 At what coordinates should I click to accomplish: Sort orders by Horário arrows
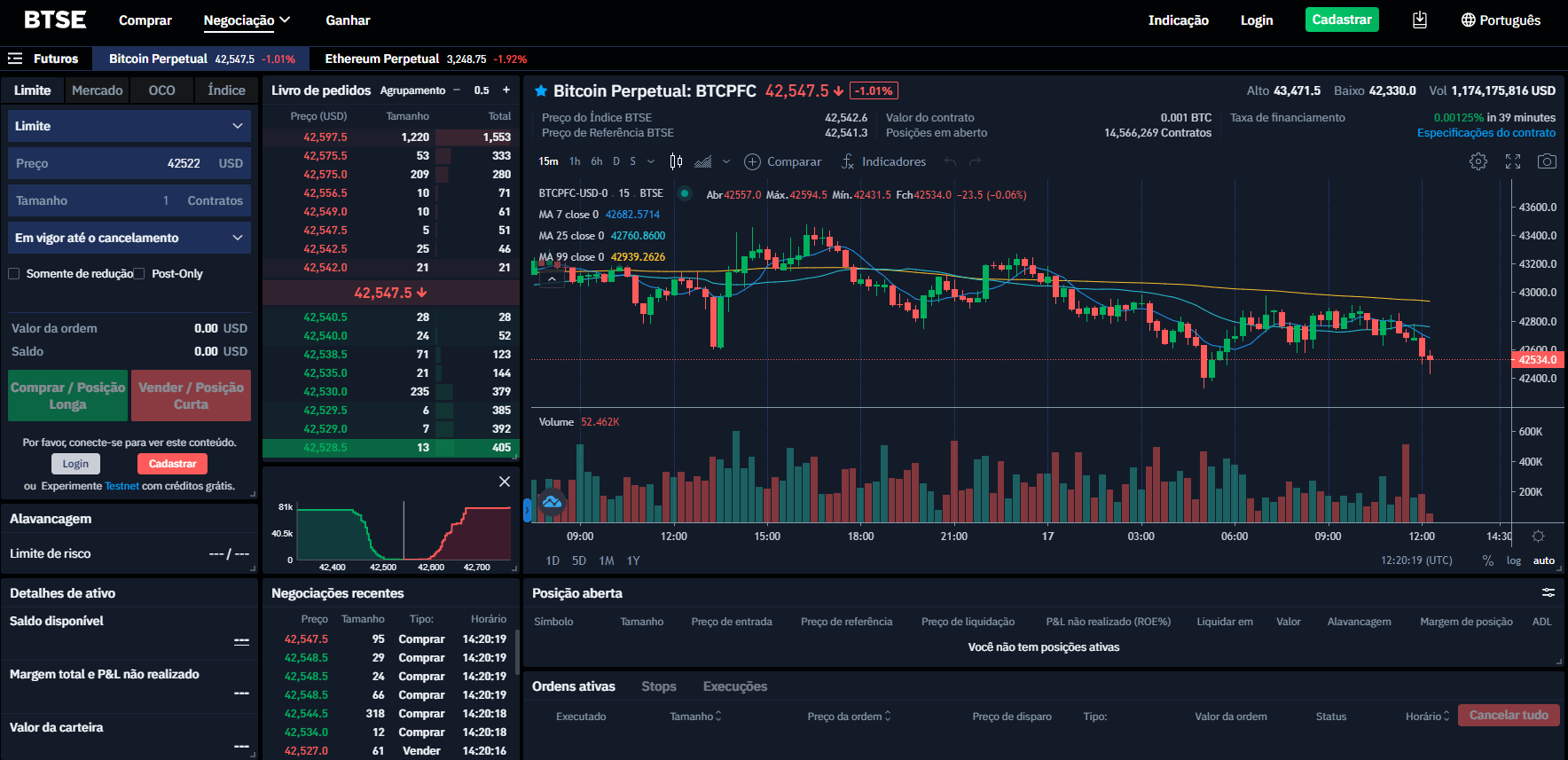(x=1446, y=717)
